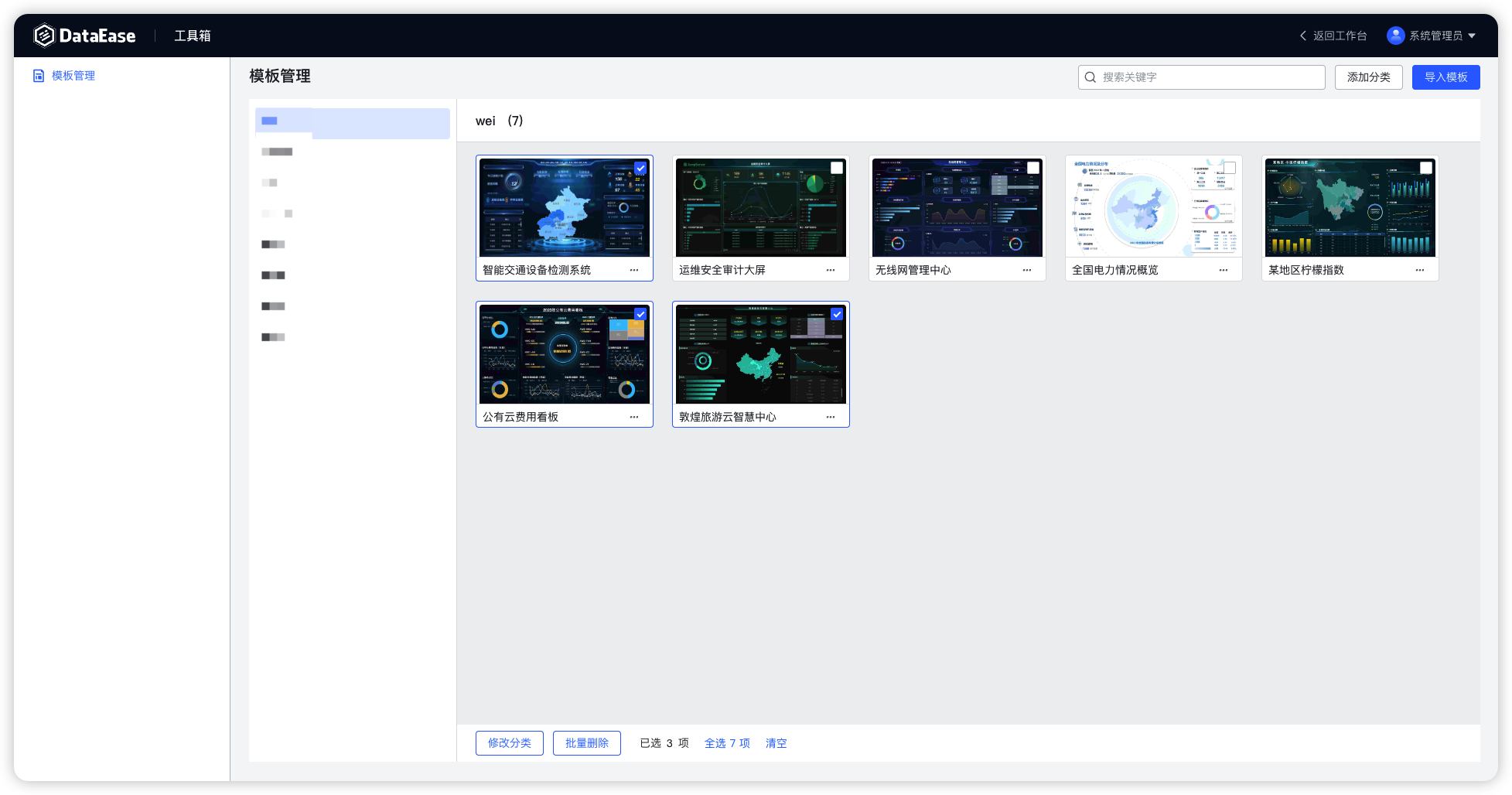
Task: Uncheck the 敦煌旅游云智慧中心 template checkbox
Action: coord(837,314)
